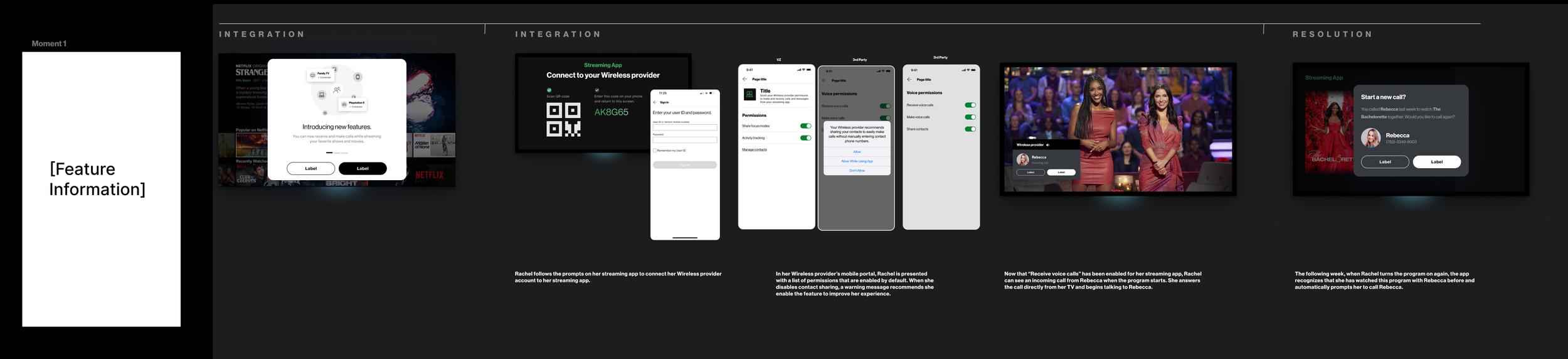Toggle Make voice calls on rightmost phone

(x=970, y=117)
